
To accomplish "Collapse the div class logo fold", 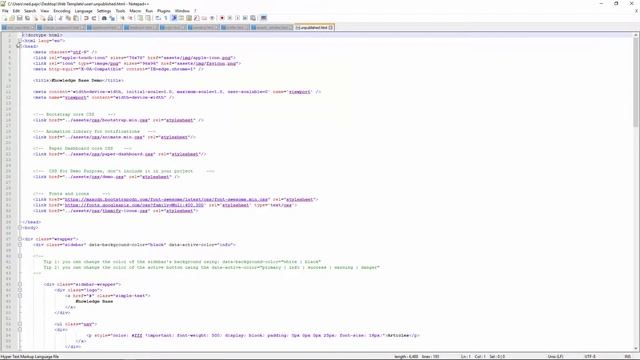I will 20,290.
